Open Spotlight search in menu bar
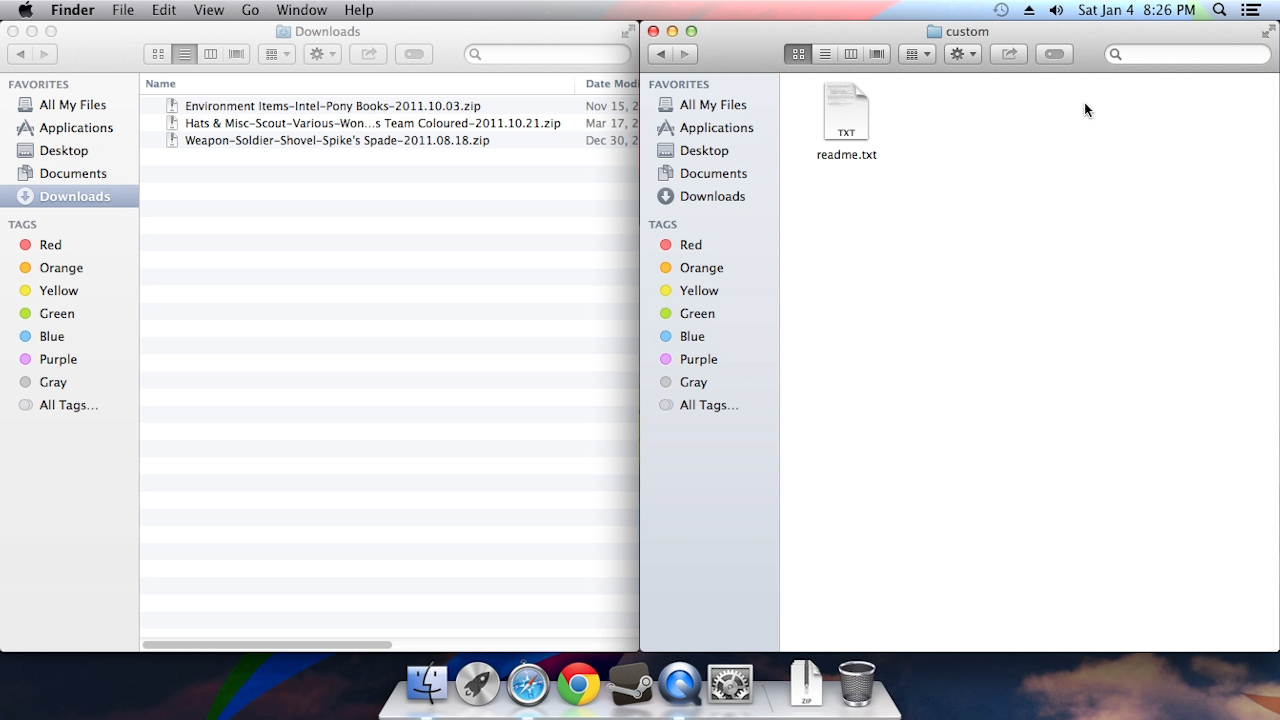Viewport: 1280px width, 720px height. pos(1219,10)
